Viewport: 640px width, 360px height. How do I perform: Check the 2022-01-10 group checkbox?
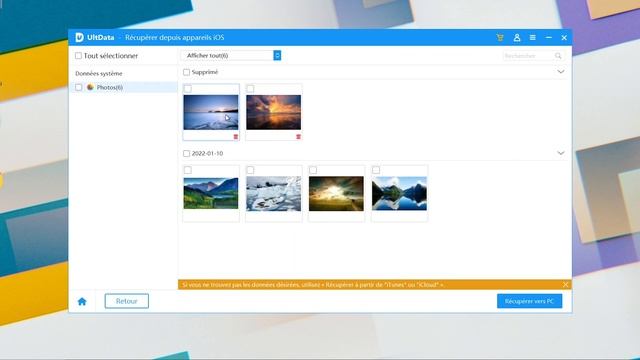click(187, 153)
